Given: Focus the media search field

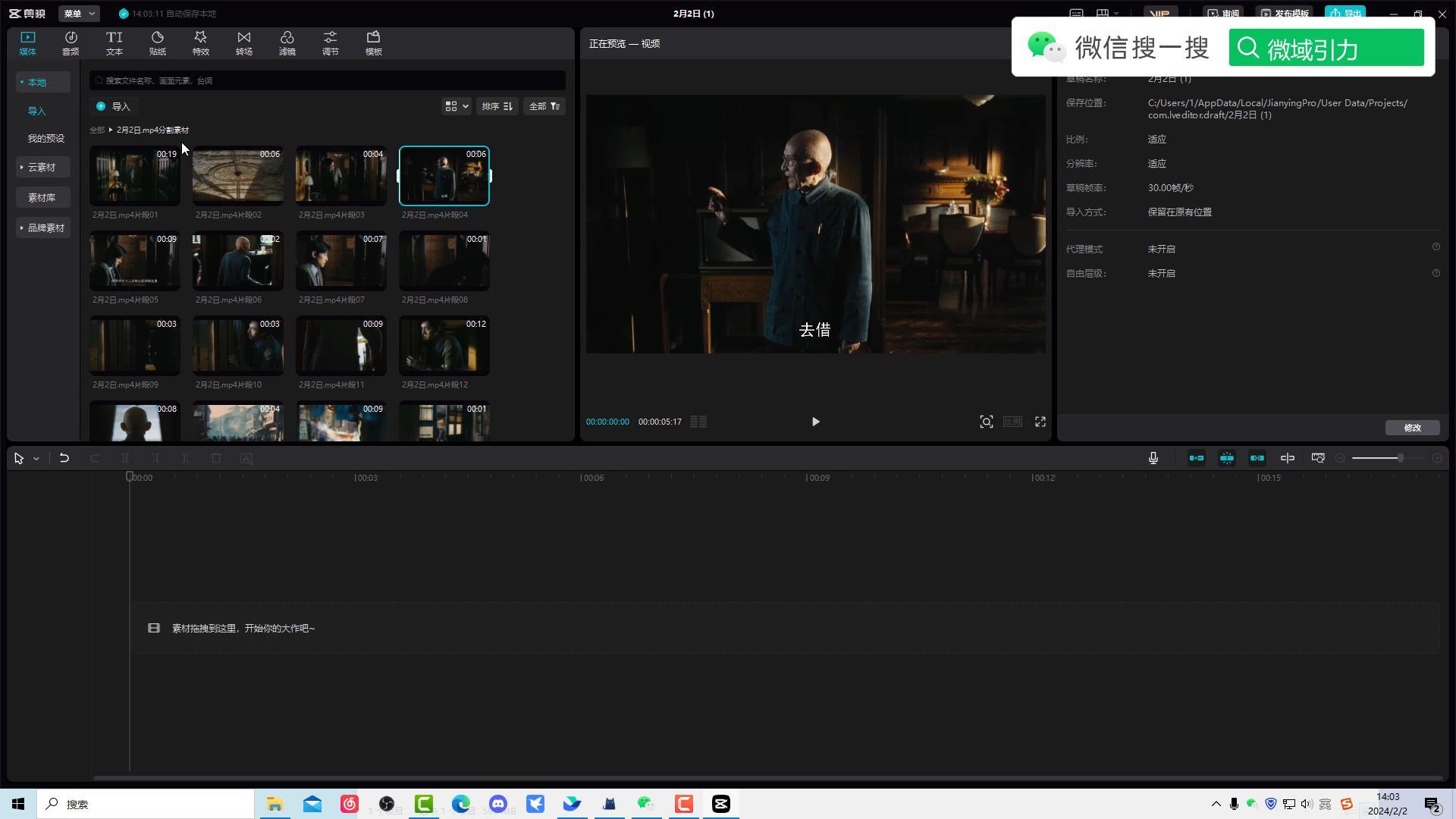Looking at the screenshot, I should [x=328, y=80].
